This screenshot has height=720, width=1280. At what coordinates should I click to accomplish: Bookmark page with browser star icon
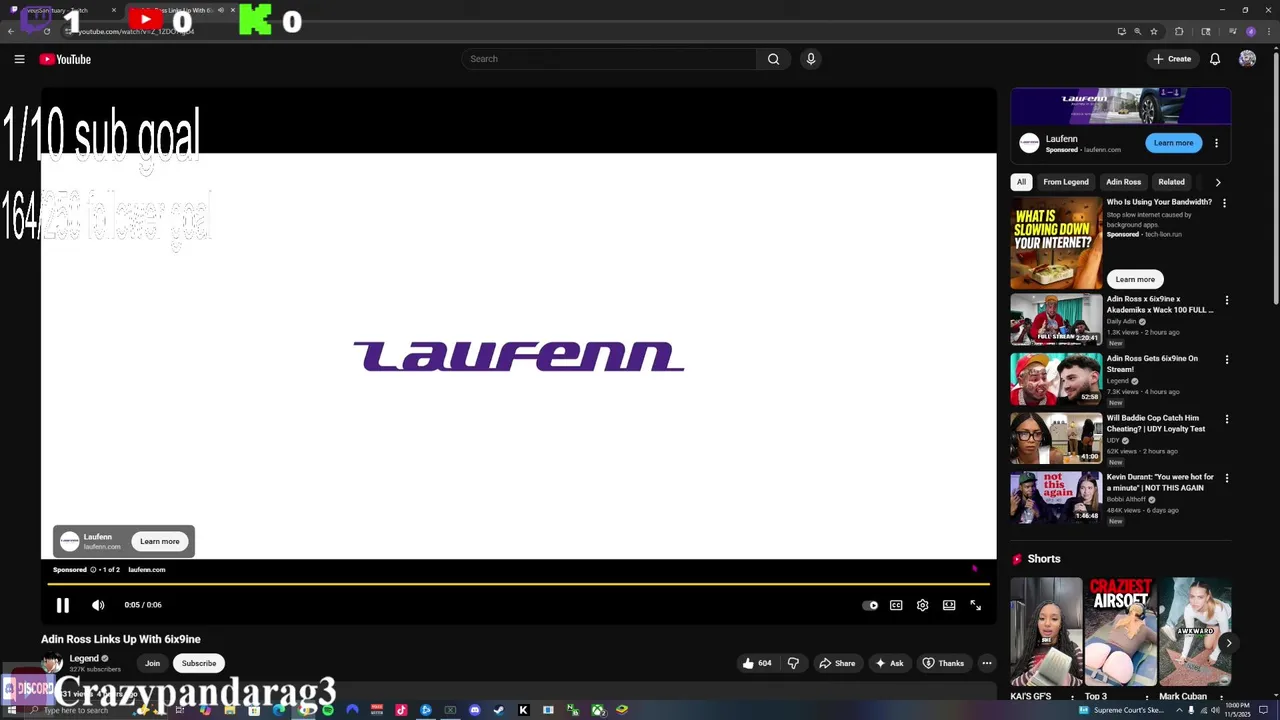click(x=1154, y=31)
